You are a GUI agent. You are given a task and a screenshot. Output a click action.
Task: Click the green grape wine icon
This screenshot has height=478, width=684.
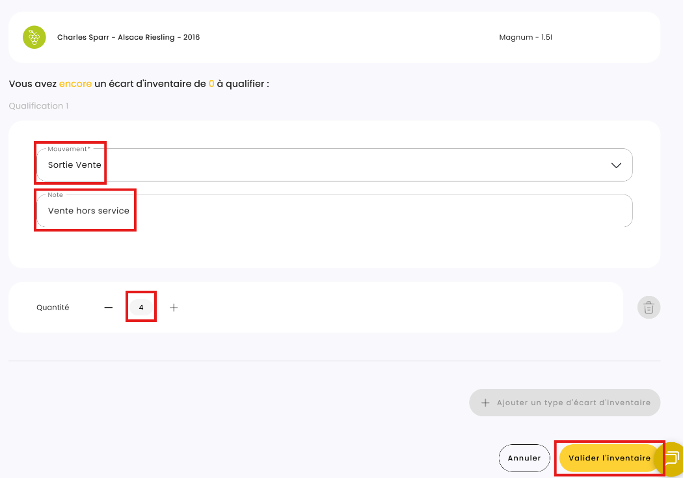tap(34, 37)
